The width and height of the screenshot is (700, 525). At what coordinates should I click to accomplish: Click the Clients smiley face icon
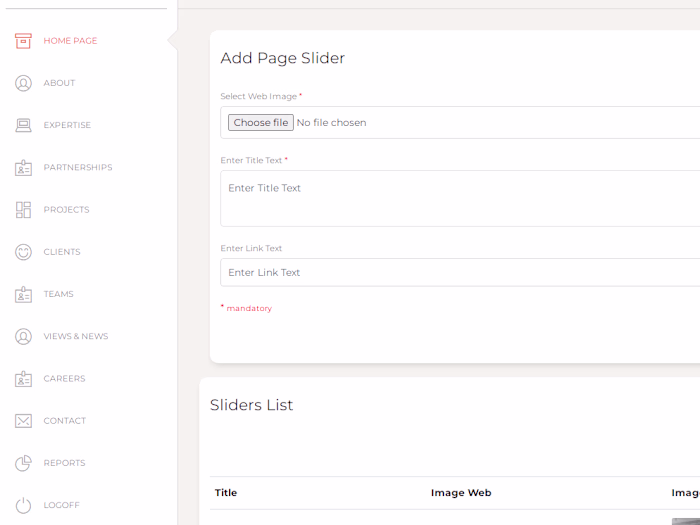tap(23, 252)
